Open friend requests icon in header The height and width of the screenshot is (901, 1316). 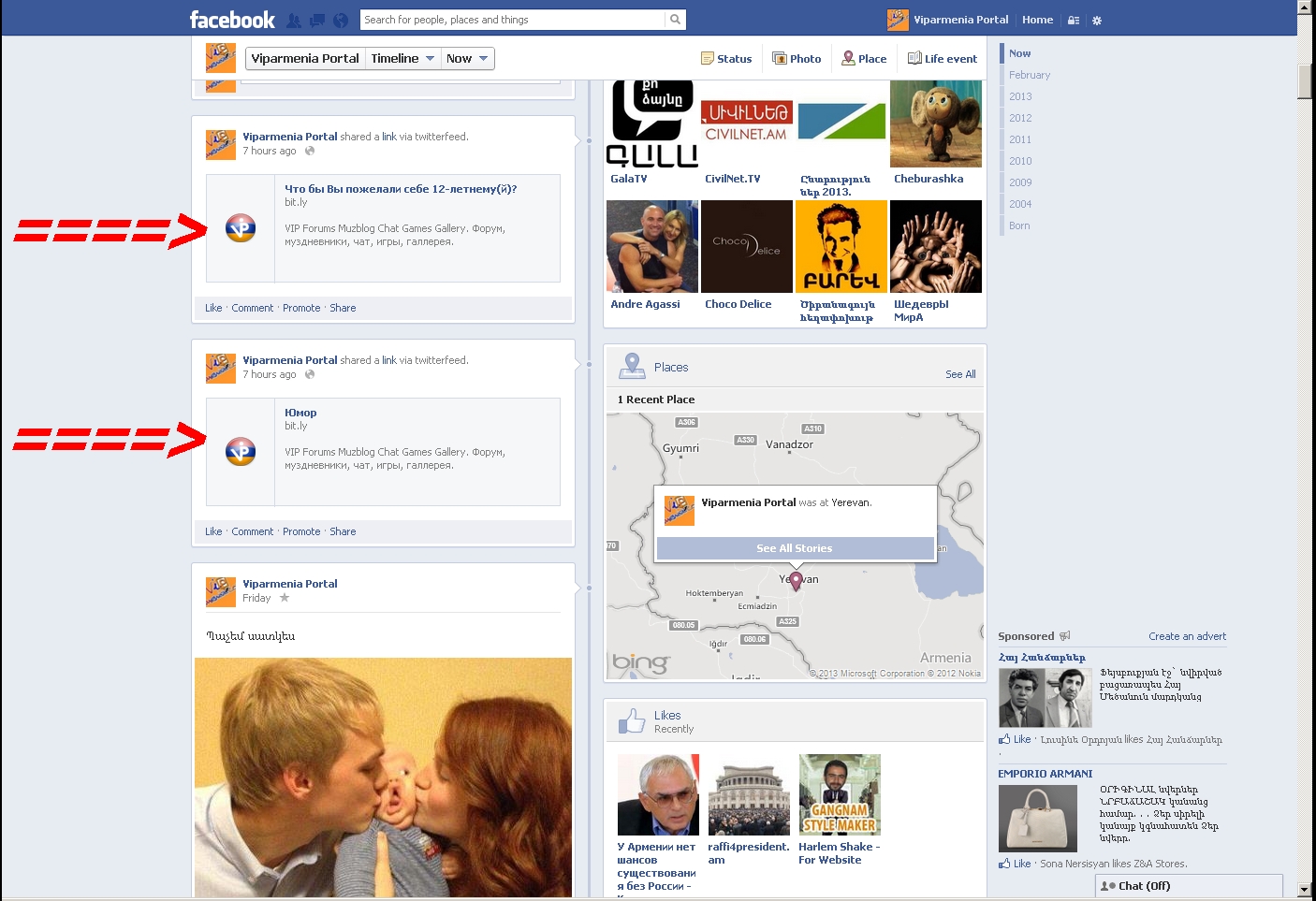[294, 20]
